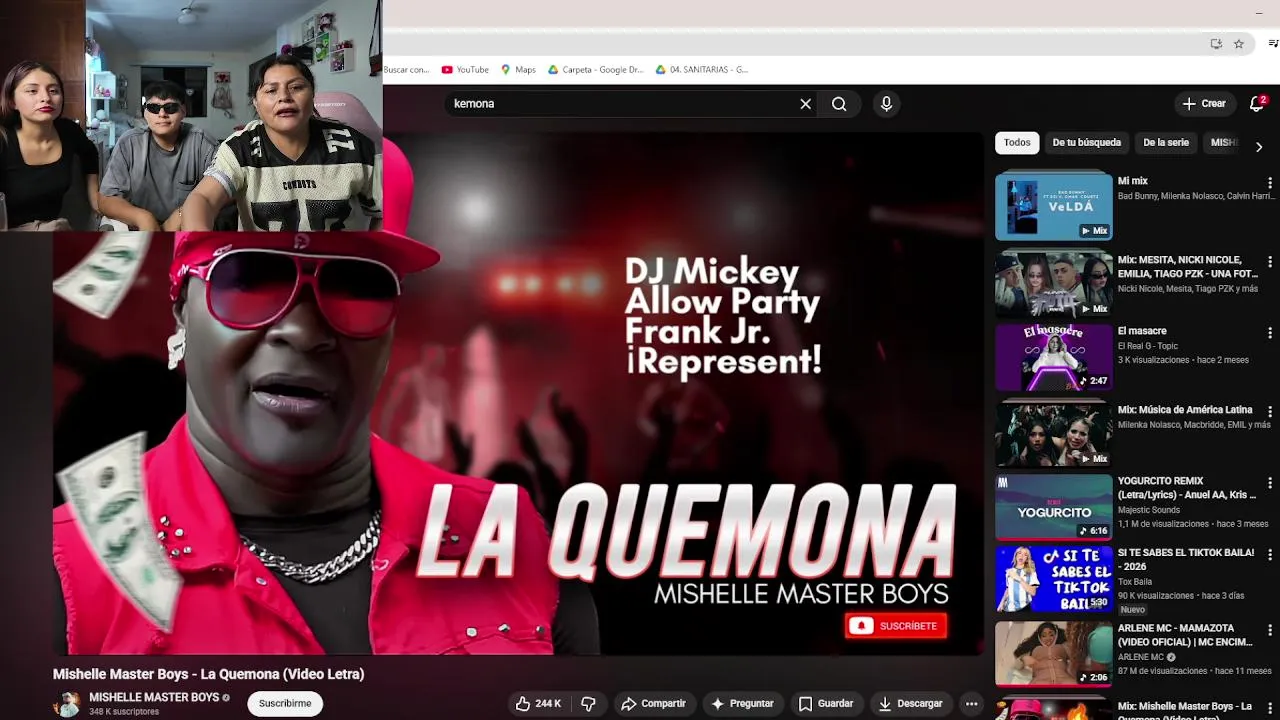Image resolution: width=1280 pixels, height=720 pixels.
Task: Open more actions menu below video
Action: coord(971,704)
